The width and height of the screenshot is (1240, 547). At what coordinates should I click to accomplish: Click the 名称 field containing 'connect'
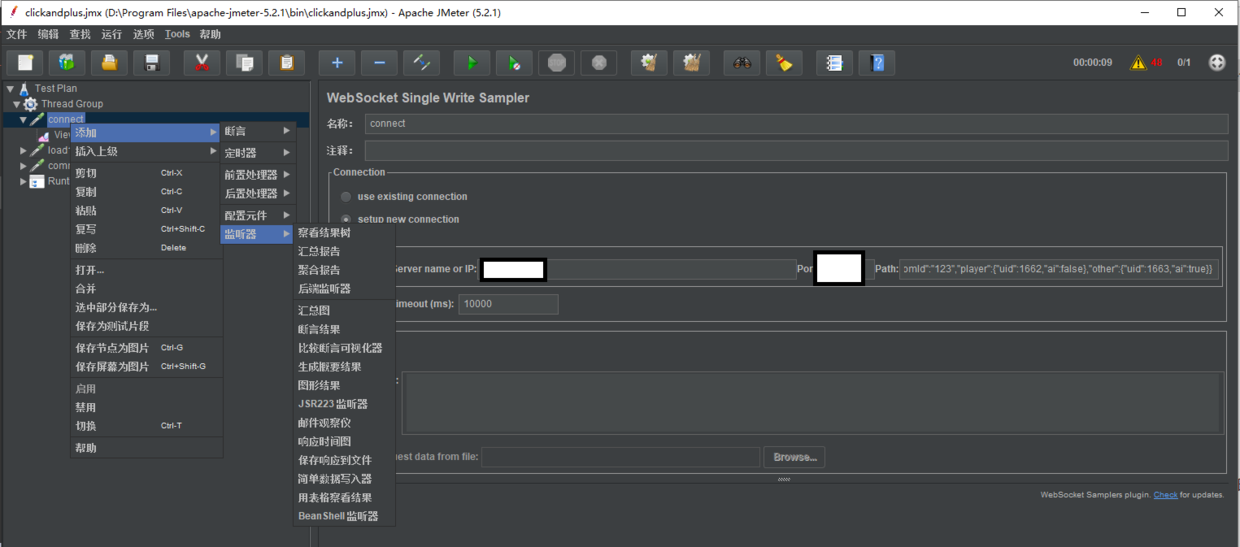pyautogui.click(x=796, y=124)
